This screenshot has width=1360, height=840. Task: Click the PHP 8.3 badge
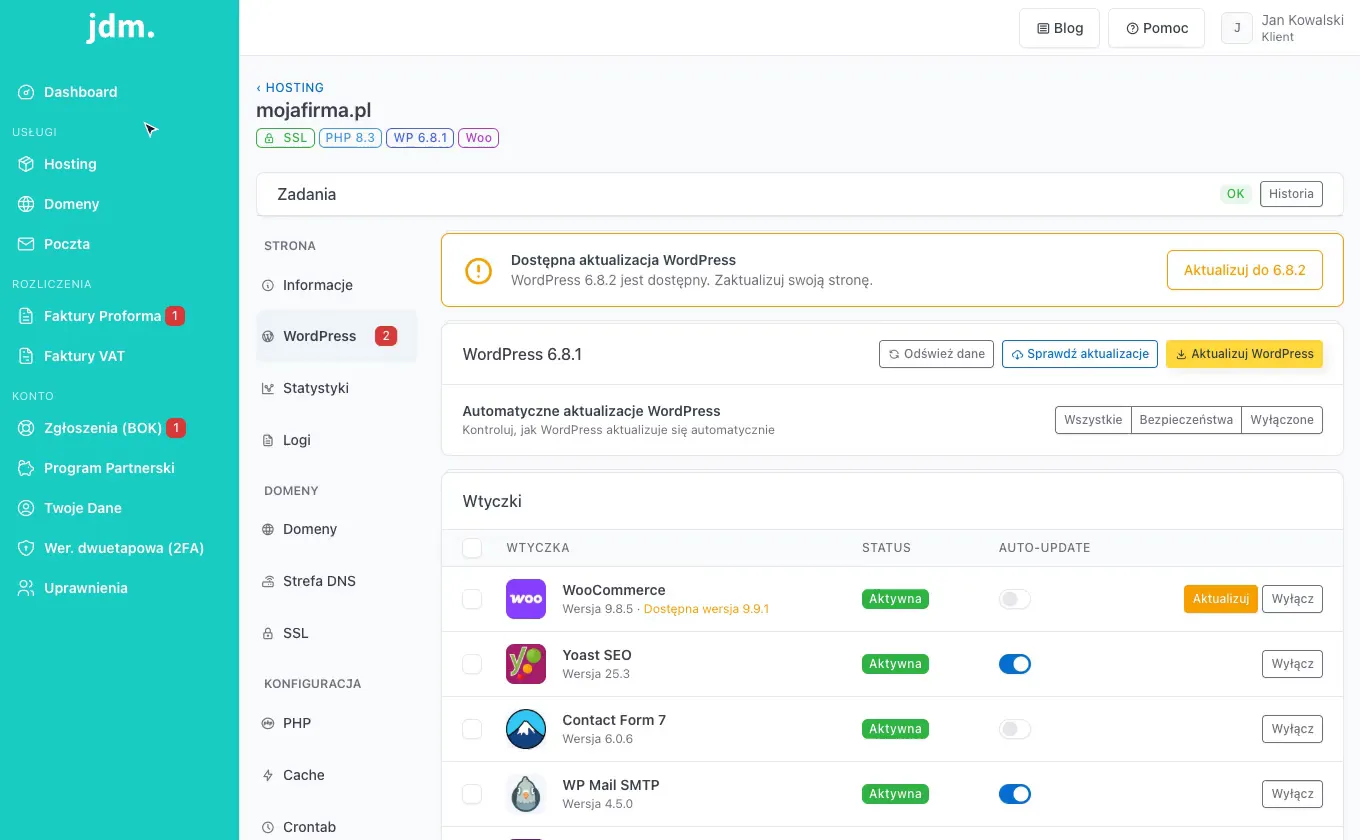[x=350, y=138]
